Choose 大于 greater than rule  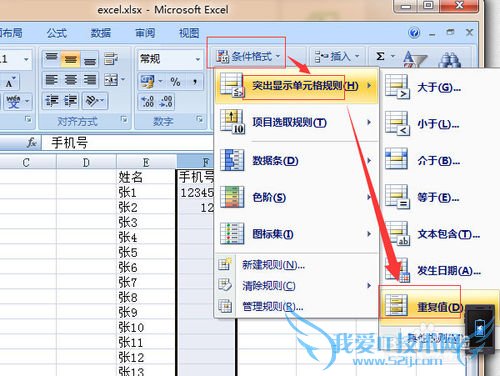pos(438,88)
